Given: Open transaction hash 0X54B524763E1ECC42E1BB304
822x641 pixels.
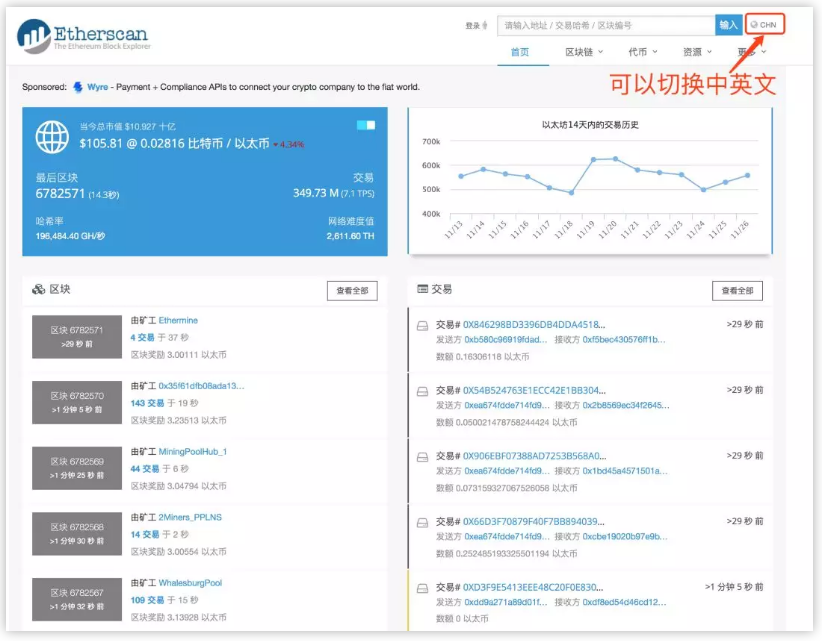Looking at the screenshot, I should pos(534,390).
